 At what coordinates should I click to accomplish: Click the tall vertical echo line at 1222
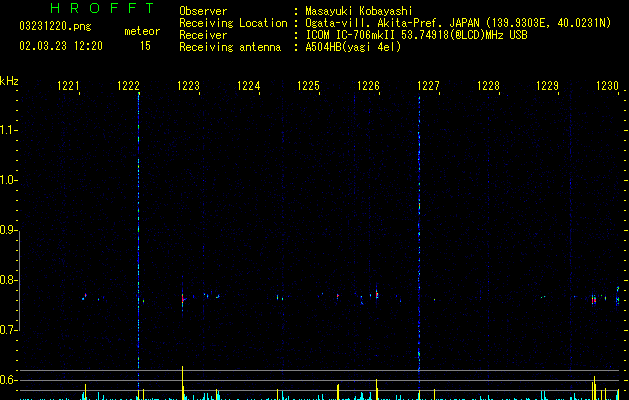click(138, 241)
